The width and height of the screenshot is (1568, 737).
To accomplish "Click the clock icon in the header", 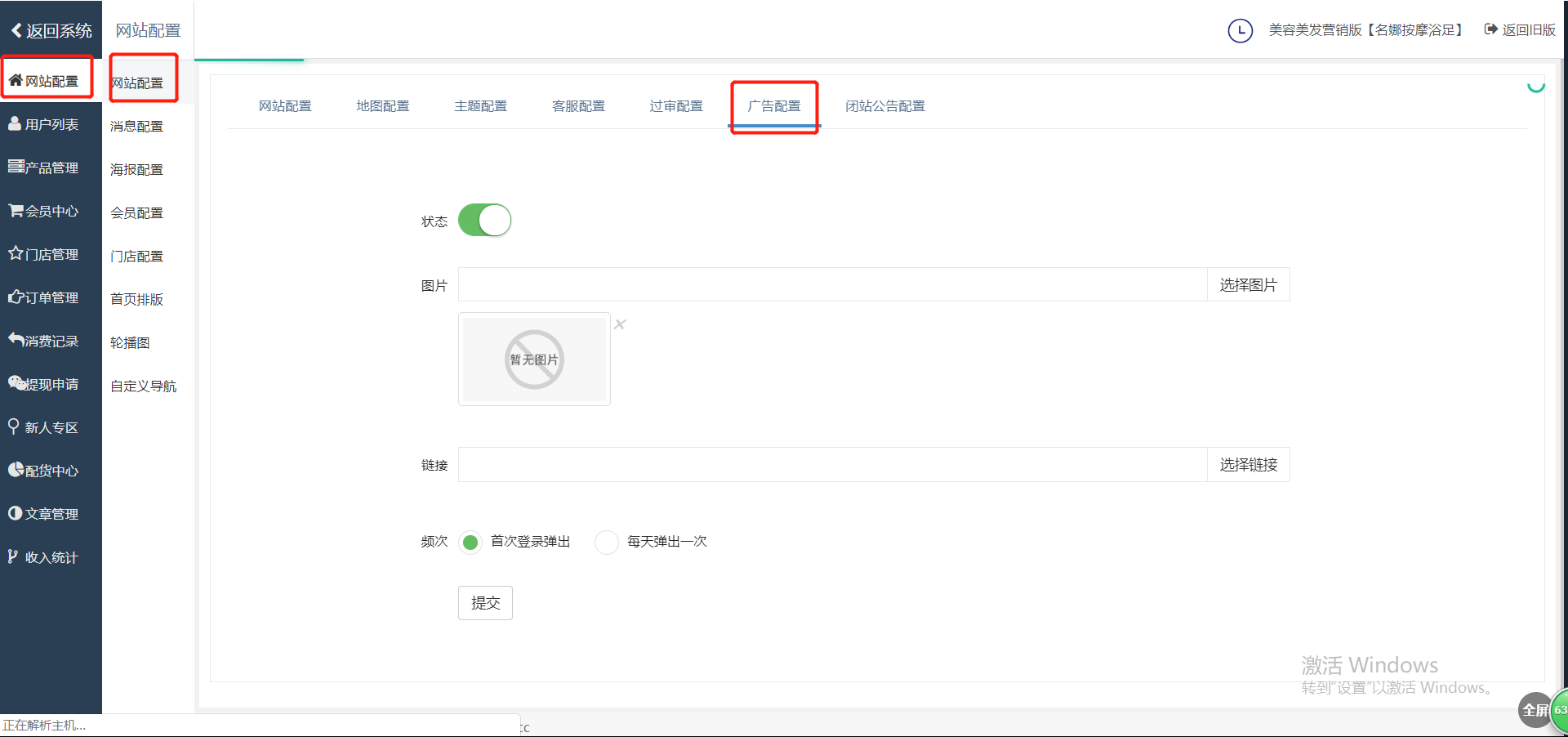I will coord(1241,31).
